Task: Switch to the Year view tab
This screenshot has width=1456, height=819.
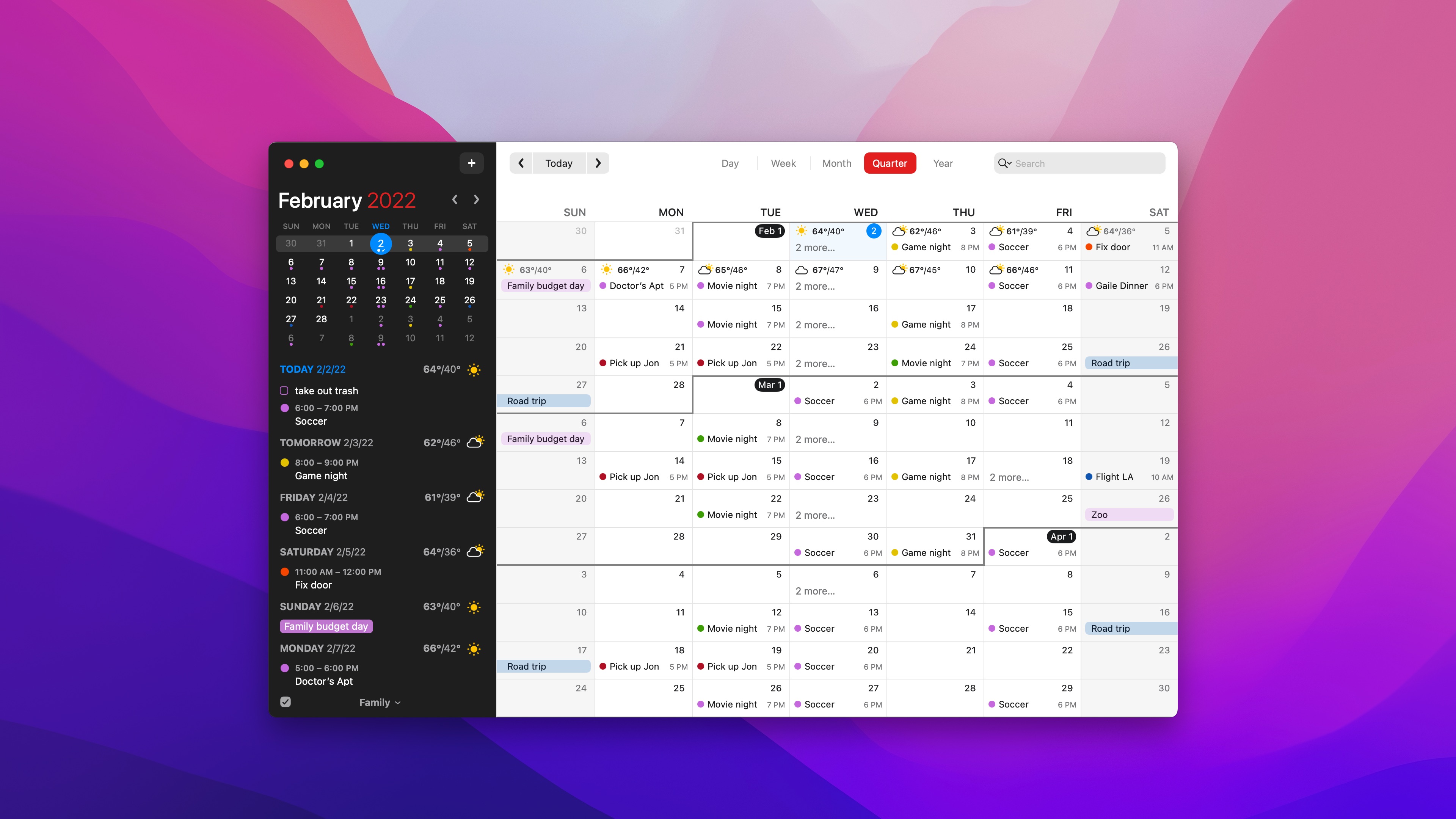Action: [x=943, y=163]
